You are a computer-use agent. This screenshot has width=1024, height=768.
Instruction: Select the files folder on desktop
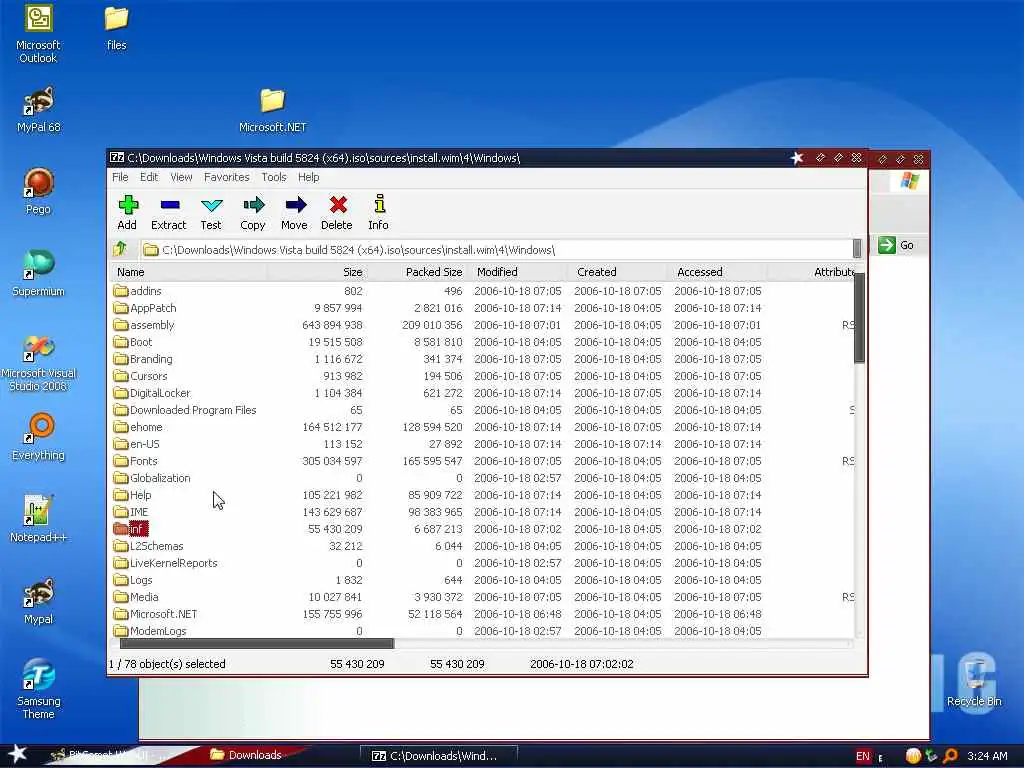(x=116, y=28)
